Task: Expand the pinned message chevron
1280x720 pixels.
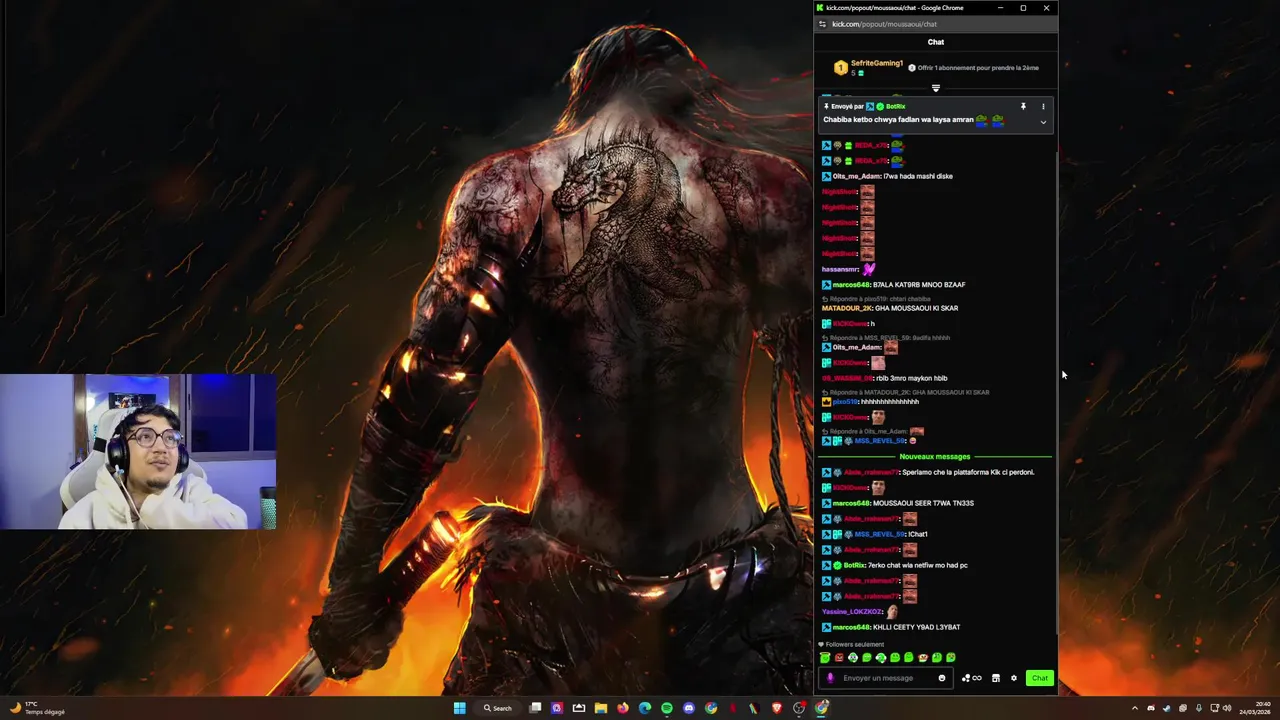Action: 1043,122
